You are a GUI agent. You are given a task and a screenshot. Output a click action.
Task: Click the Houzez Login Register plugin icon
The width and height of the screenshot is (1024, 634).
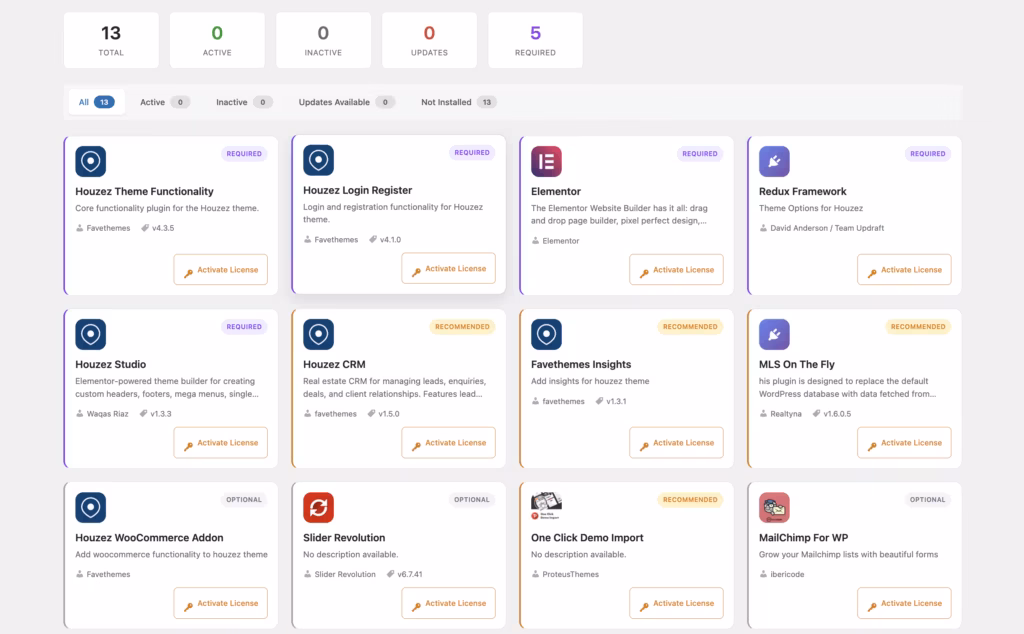coord(319,160)
